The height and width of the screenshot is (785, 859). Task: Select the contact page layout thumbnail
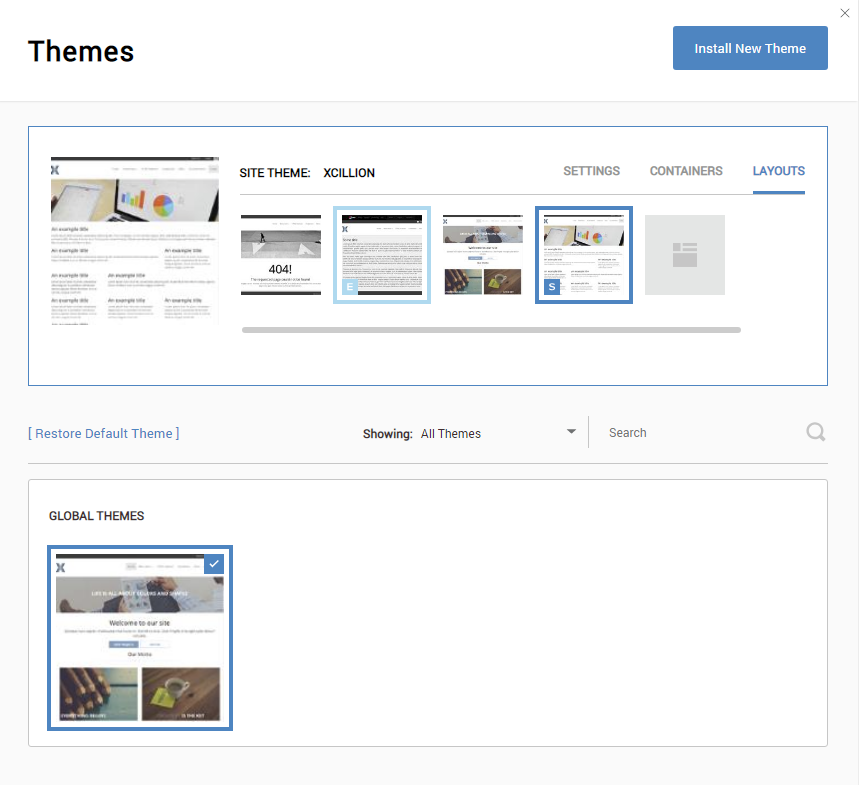tap(482, 254)
